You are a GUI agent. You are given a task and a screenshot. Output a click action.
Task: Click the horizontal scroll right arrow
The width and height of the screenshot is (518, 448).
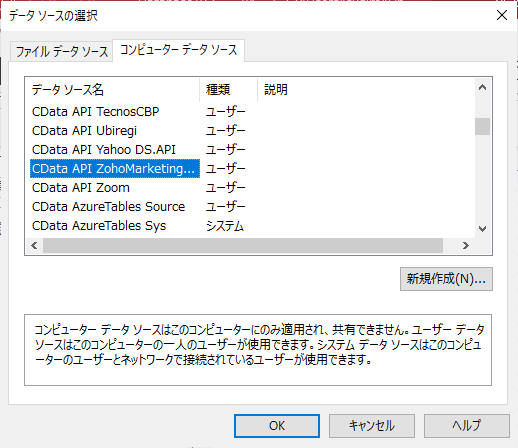pos(466,246)
